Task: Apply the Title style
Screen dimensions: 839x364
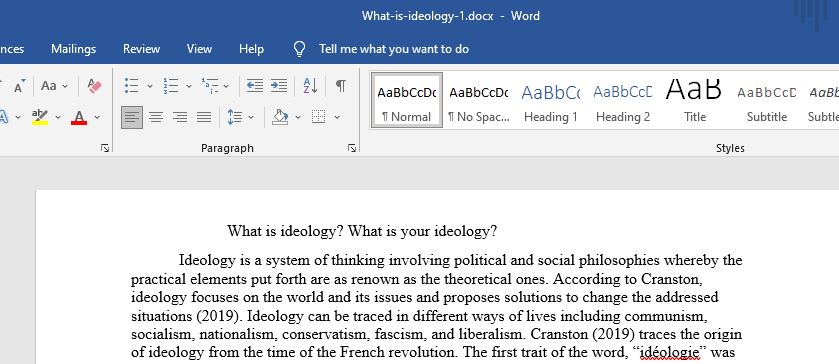Action: pyautogui.click(x=695, y=101)
